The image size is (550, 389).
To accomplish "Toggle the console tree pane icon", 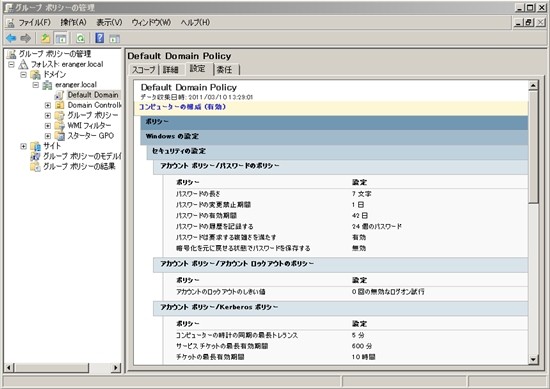I will click(61, 38).
